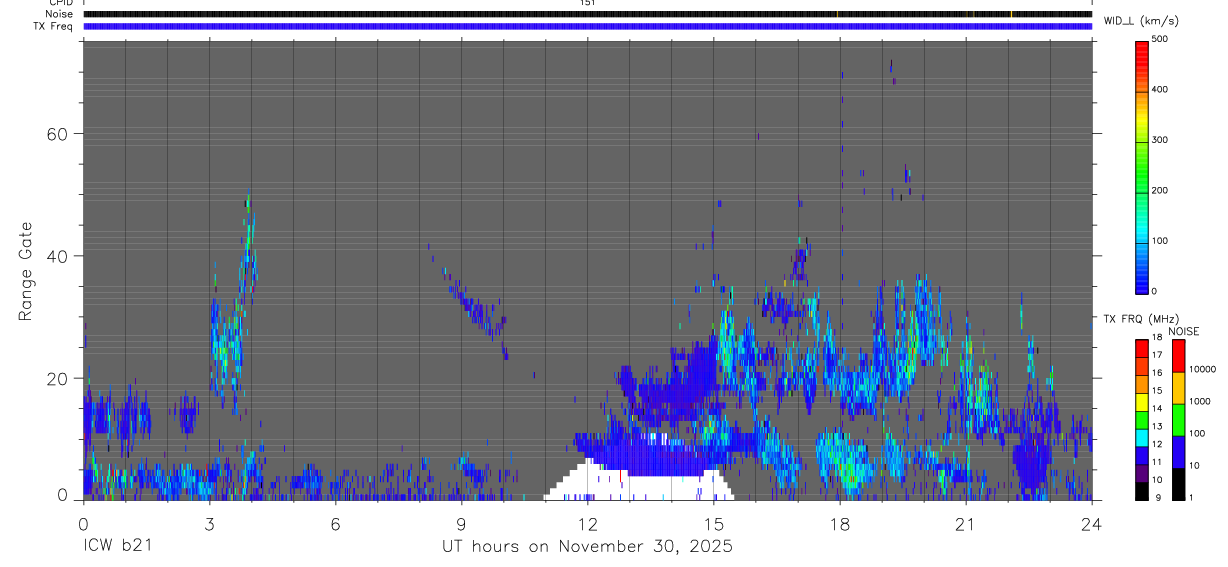Screen dimensions: 1228x567
Task: Click the 'NOISE' legend title
Action: click(1185, 331)
